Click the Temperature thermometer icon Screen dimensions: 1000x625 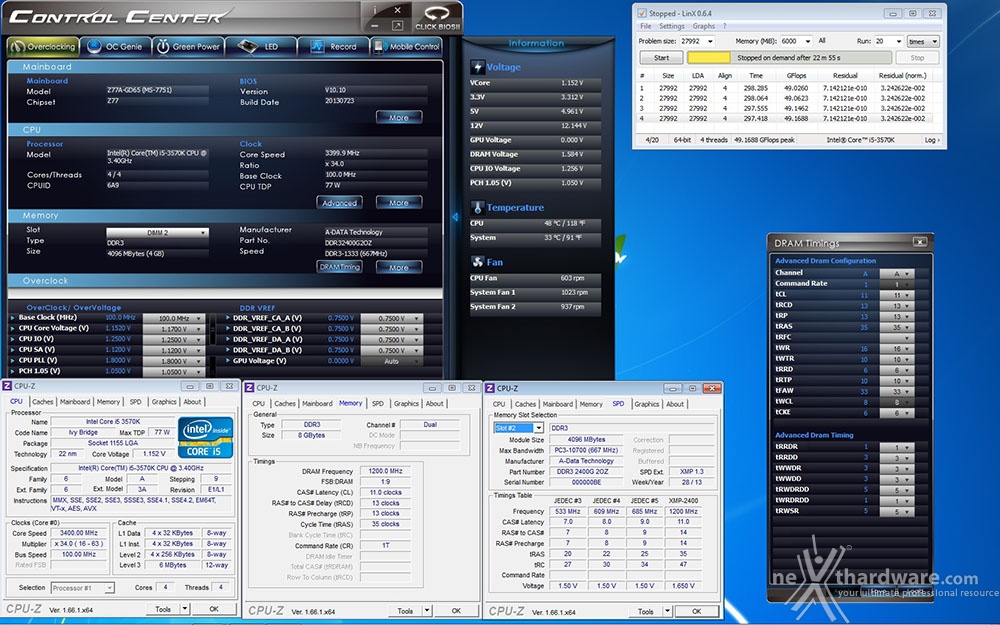477,207
